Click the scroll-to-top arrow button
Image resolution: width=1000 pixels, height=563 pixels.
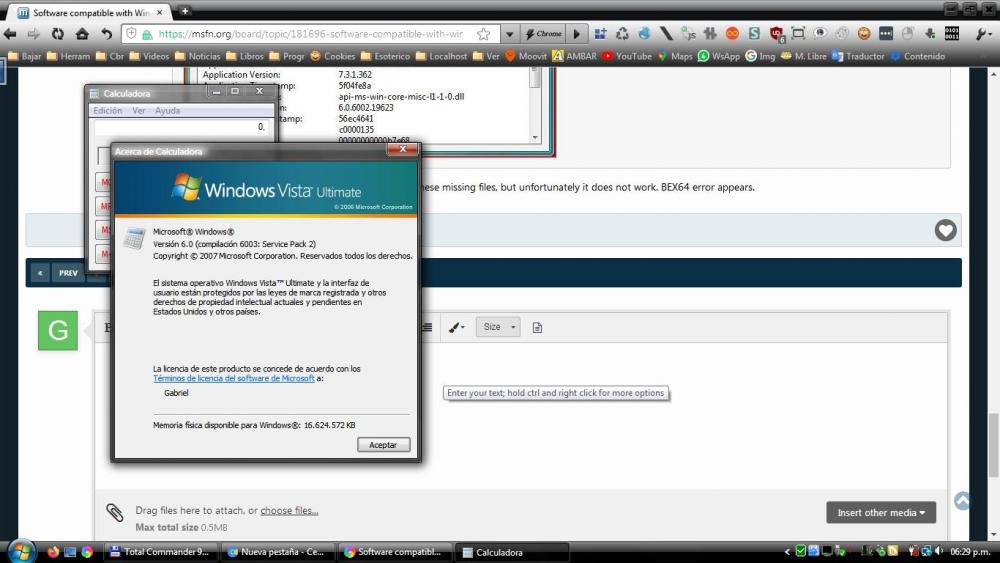pyautogui.click(x=962, y=501)
